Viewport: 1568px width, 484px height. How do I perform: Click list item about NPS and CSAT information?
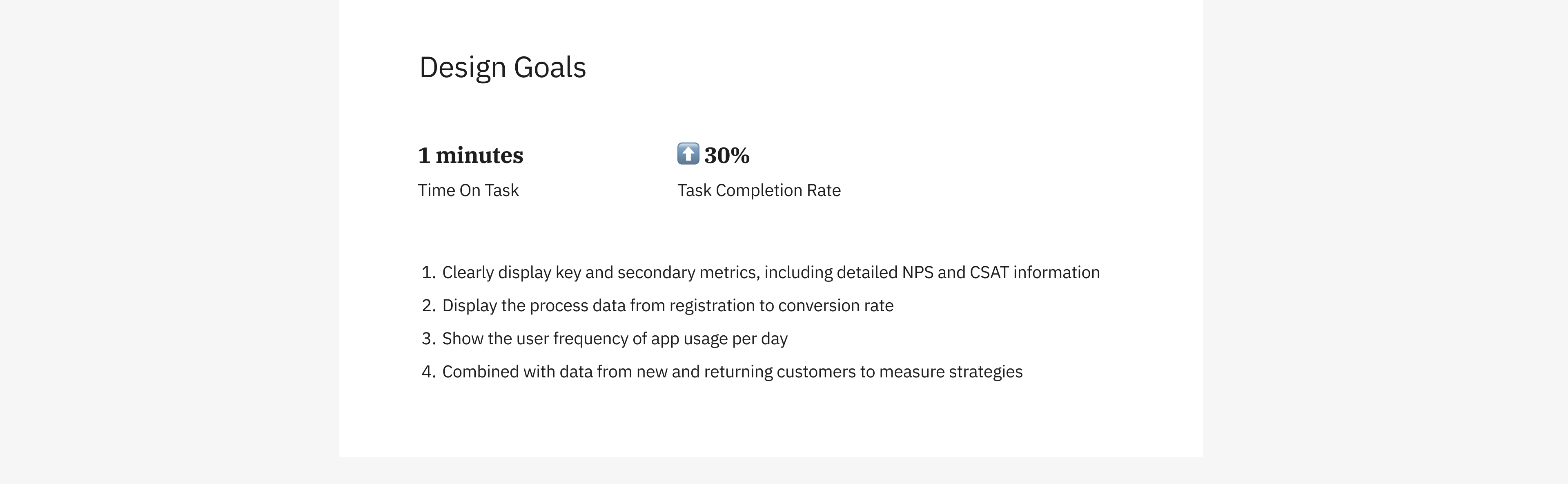[x=771, y=272]
